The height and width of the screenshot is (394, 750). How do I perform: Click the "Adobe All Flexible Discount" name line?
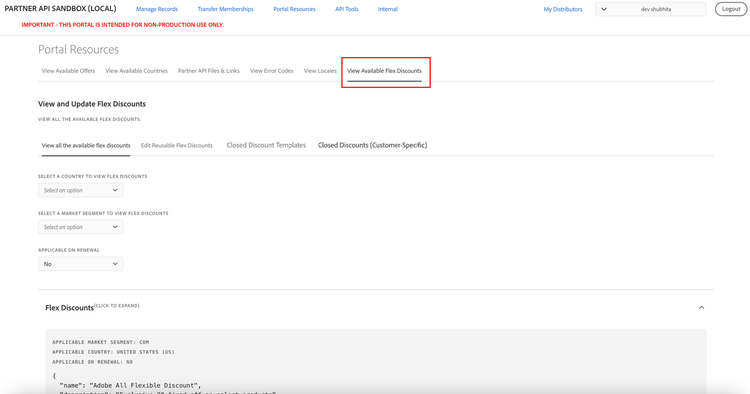(x=130, y=385)
